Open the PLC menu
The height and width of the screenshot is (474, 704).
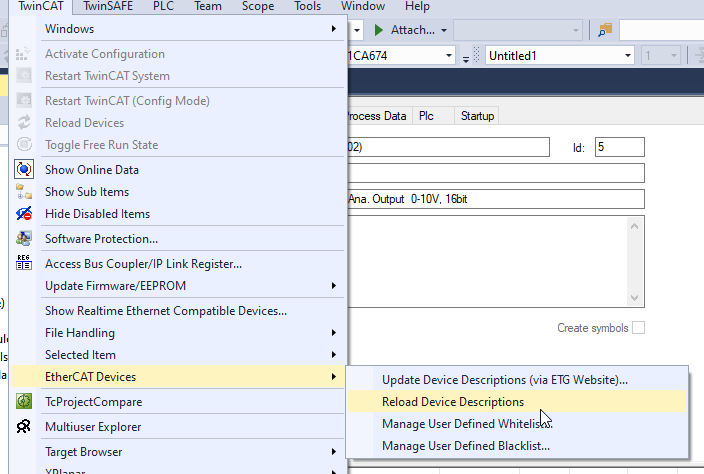(x=163, y=6)
